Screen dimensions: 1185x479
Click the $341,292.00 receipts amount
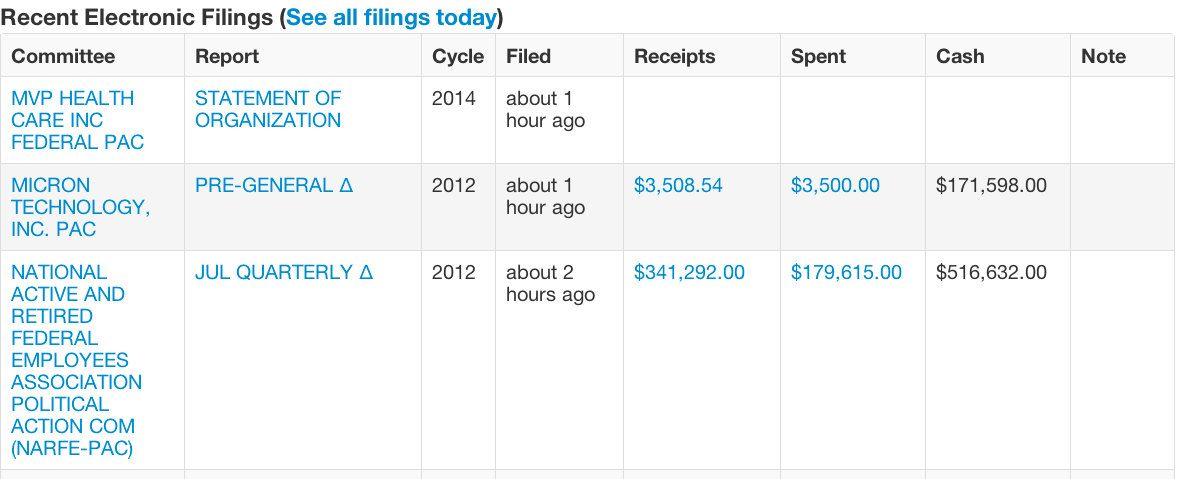pos(689,272)
